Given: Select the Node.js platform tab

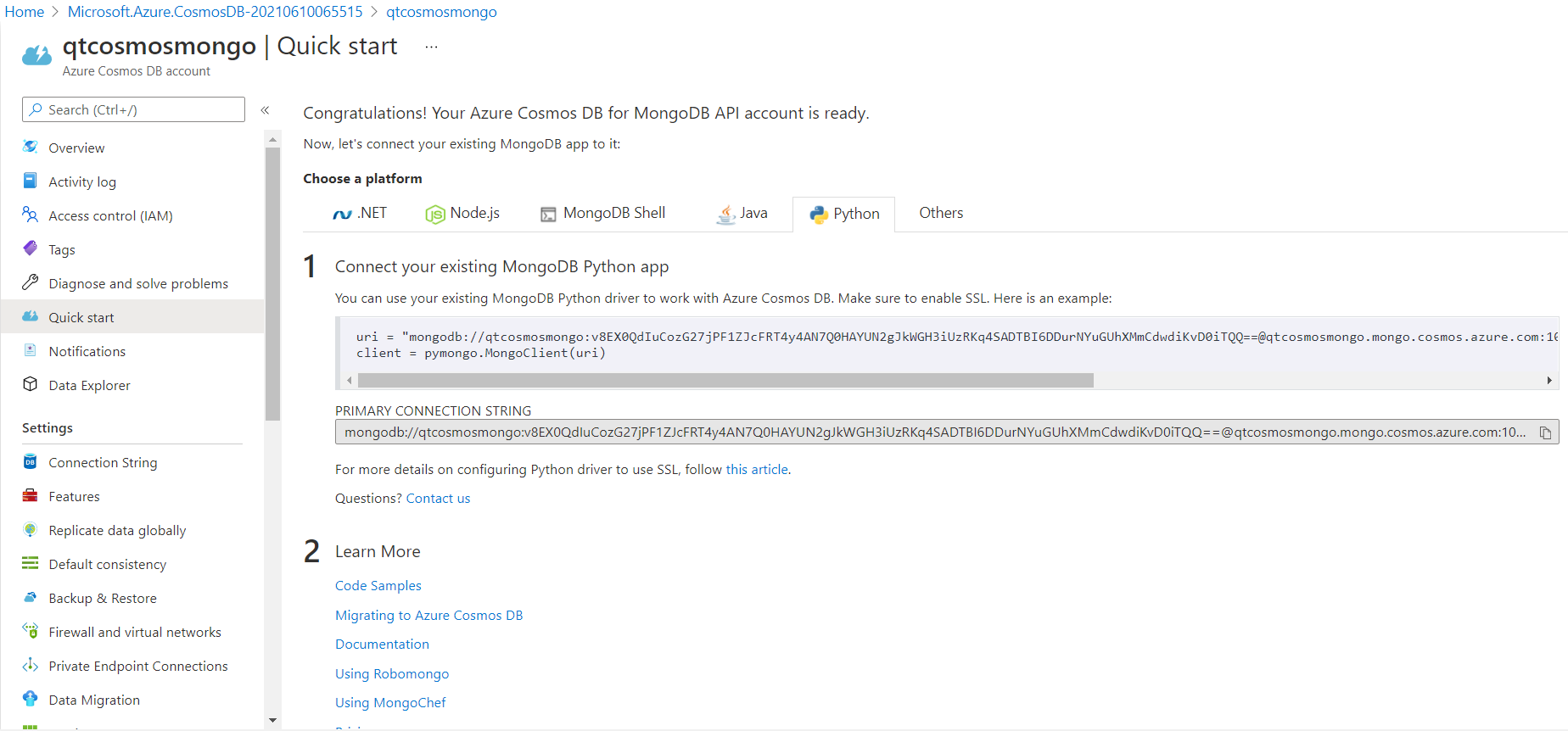Looking at the screenshot, I should (x=462, y=213).
